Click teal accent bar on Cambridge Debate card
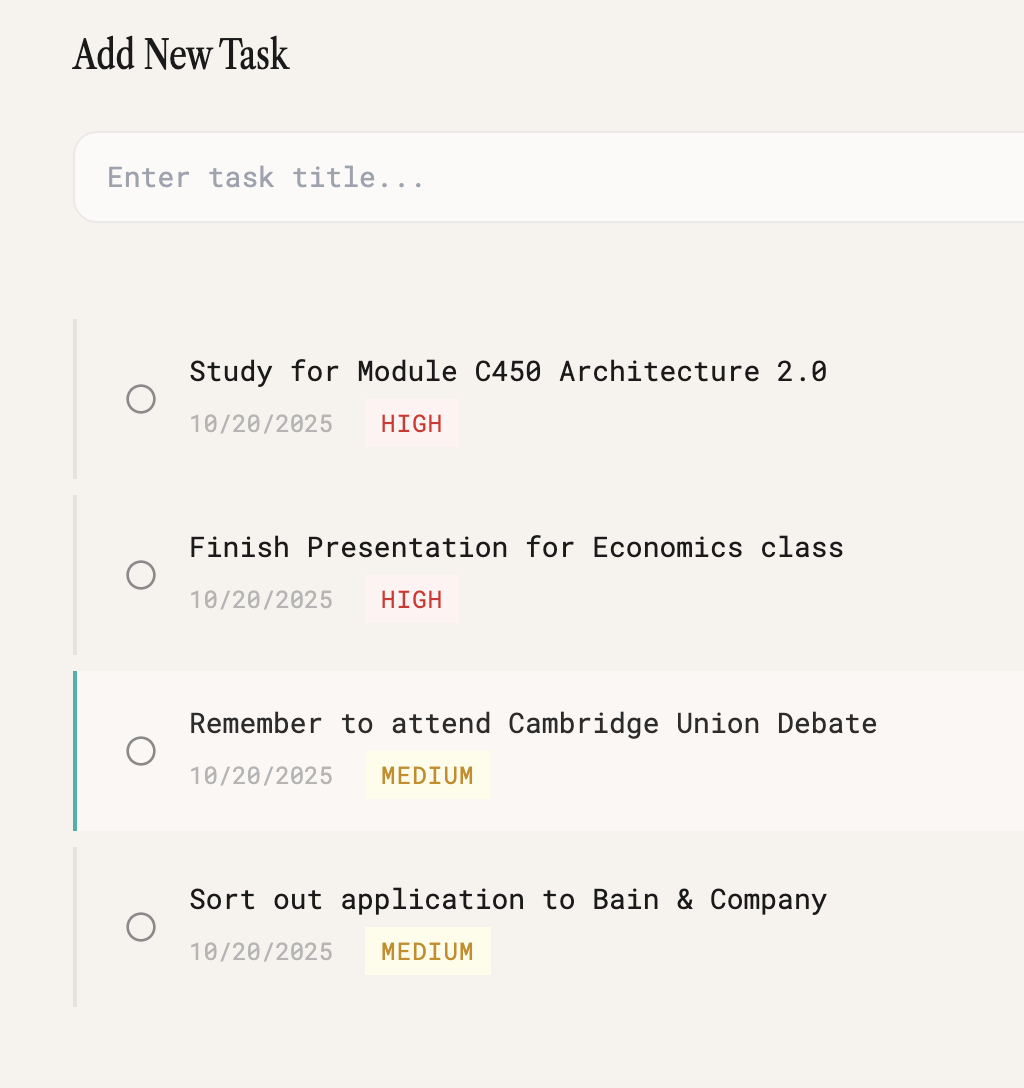 pos(75,751)
